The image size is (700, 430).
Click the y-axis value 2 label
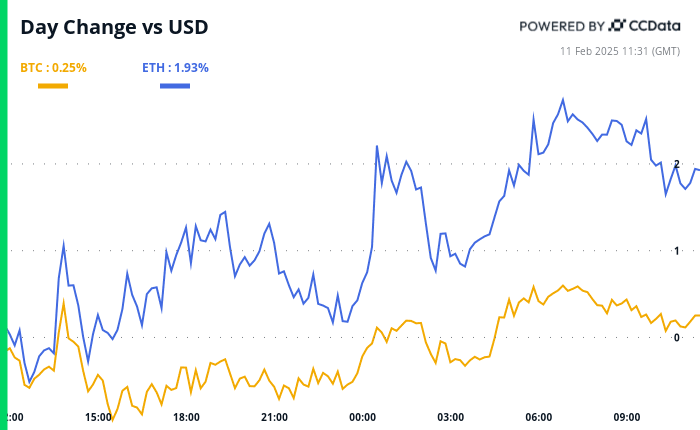point(677,164)
